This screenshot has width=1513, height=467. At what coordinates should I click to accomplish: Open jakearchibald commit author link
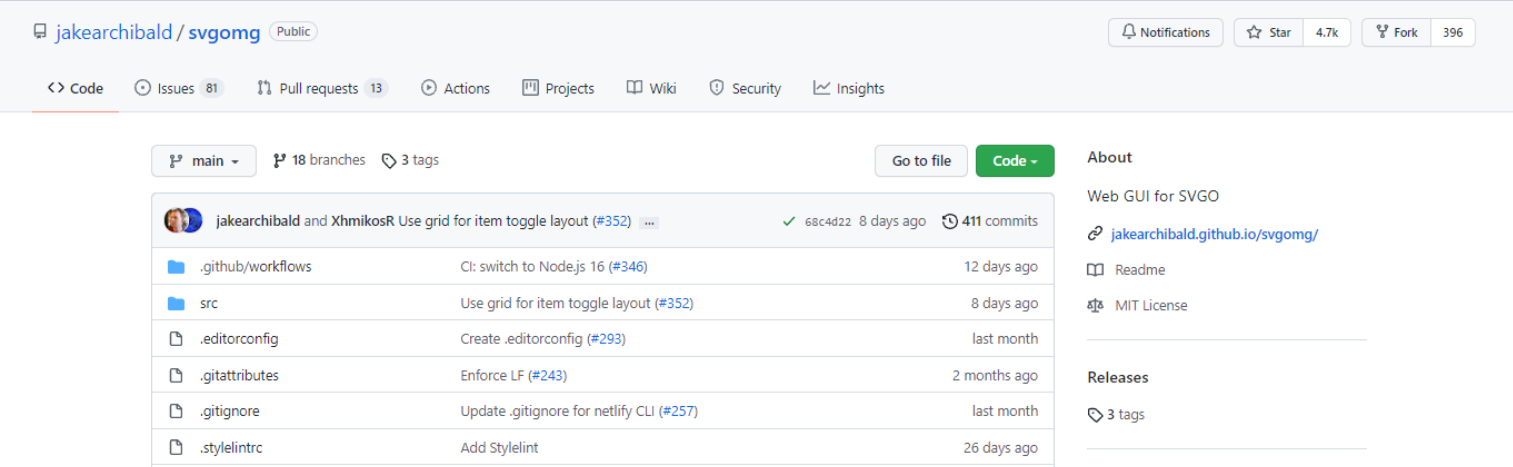(258, 221)
